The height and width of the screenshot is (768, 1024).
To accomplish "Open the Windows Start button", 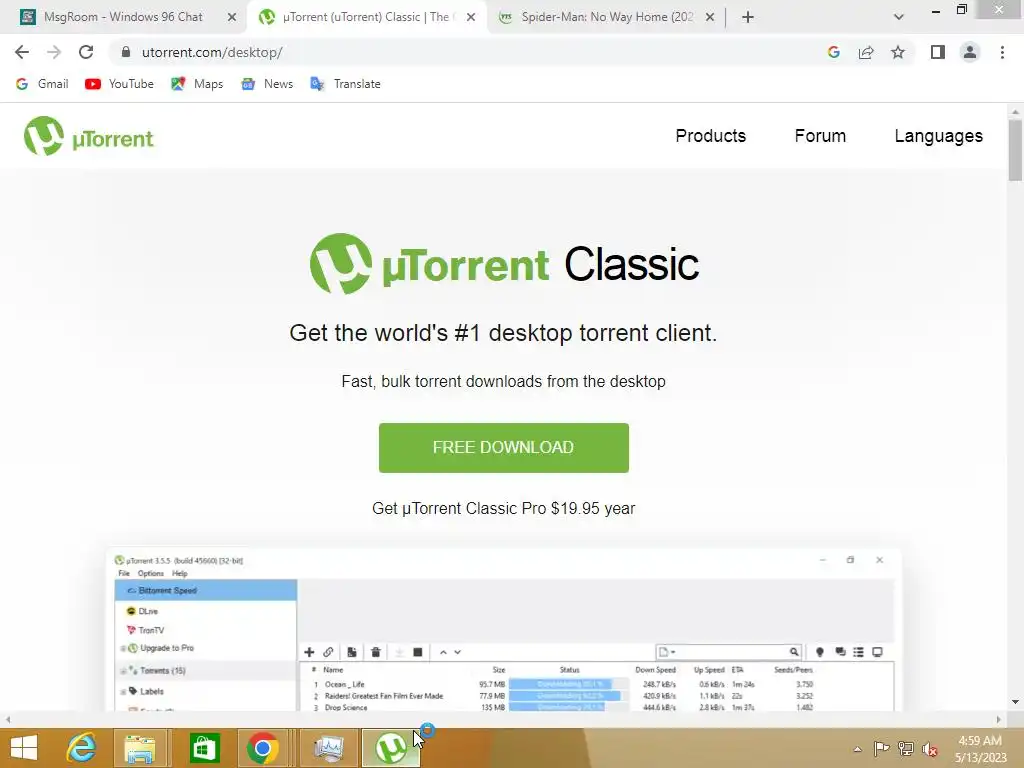I will point(24,748).
